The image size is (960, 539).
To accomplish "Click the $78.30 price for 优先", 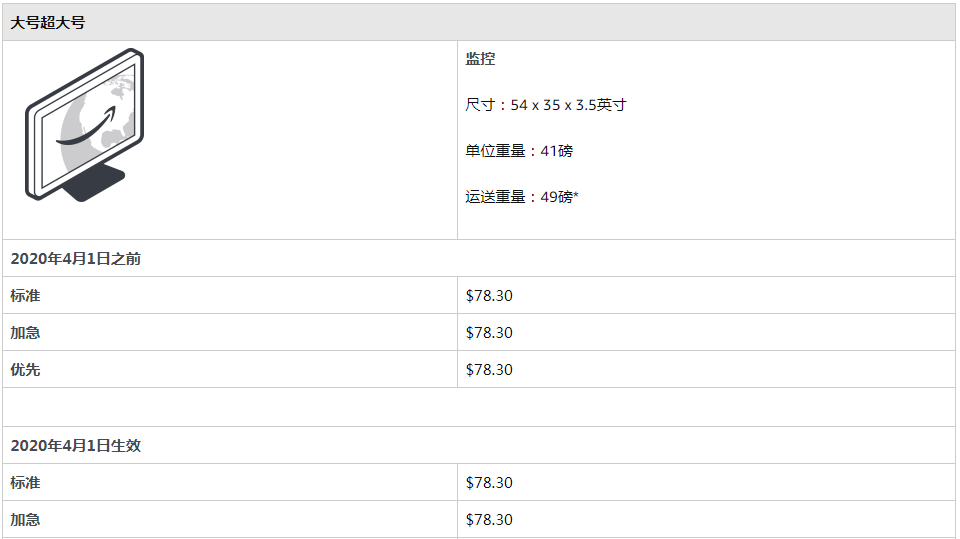I will click(489, 370).
